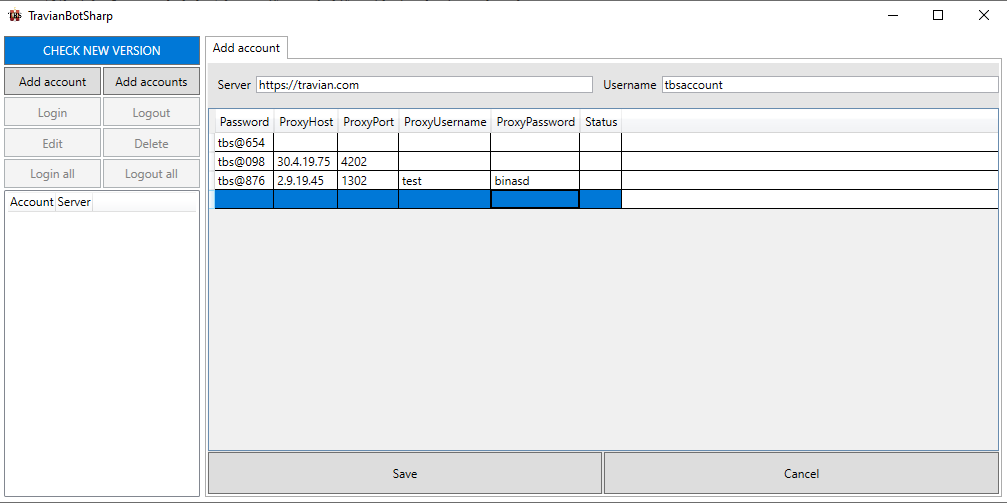Select proxy port cell 4202
The height and width of the screenshot is (503, 1007).
[x=369, y=162]
